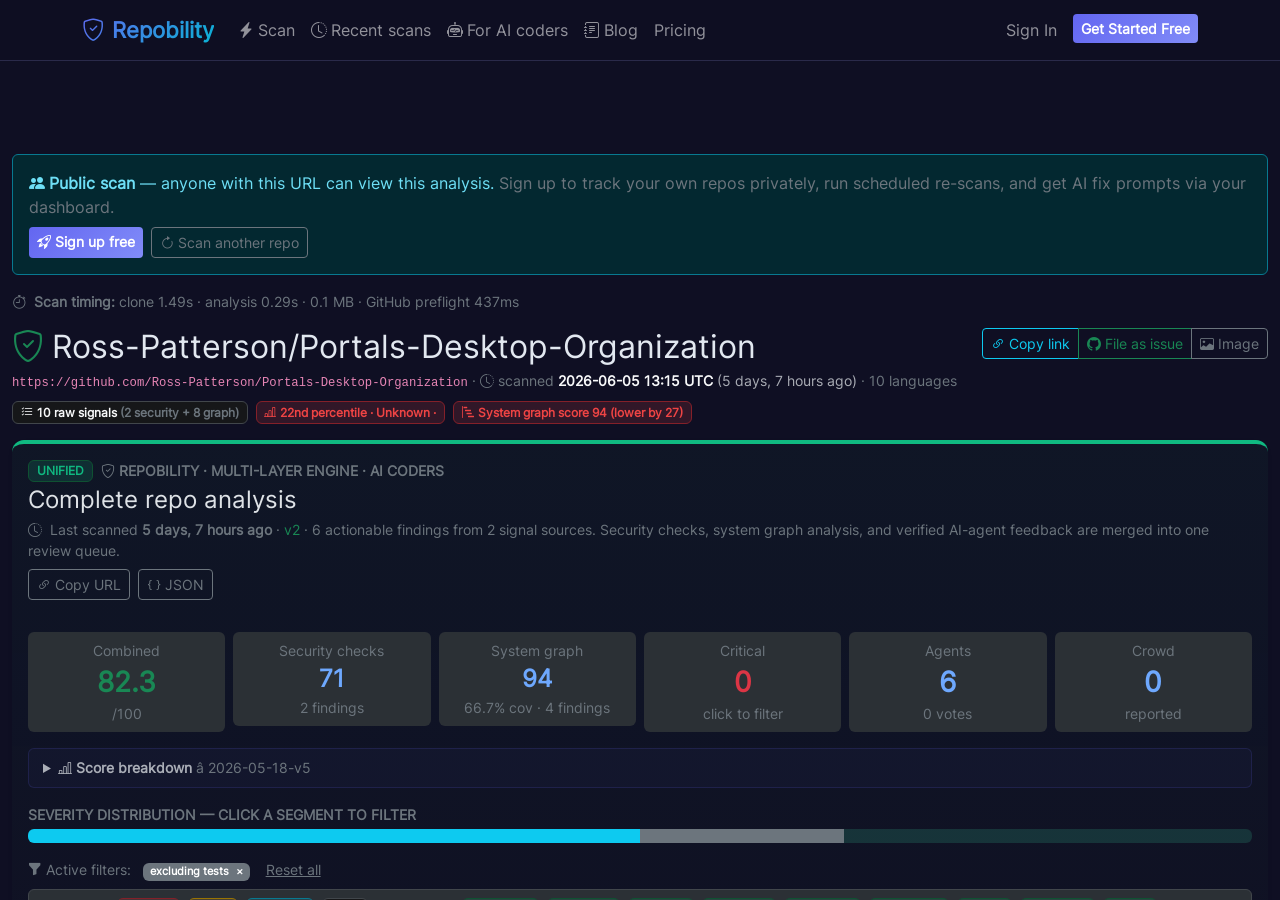Image resolution: width=1280 pixels, height=900 pixels.
Task: Click the shield icon beside repo title
Action: [x=27, y=346]
